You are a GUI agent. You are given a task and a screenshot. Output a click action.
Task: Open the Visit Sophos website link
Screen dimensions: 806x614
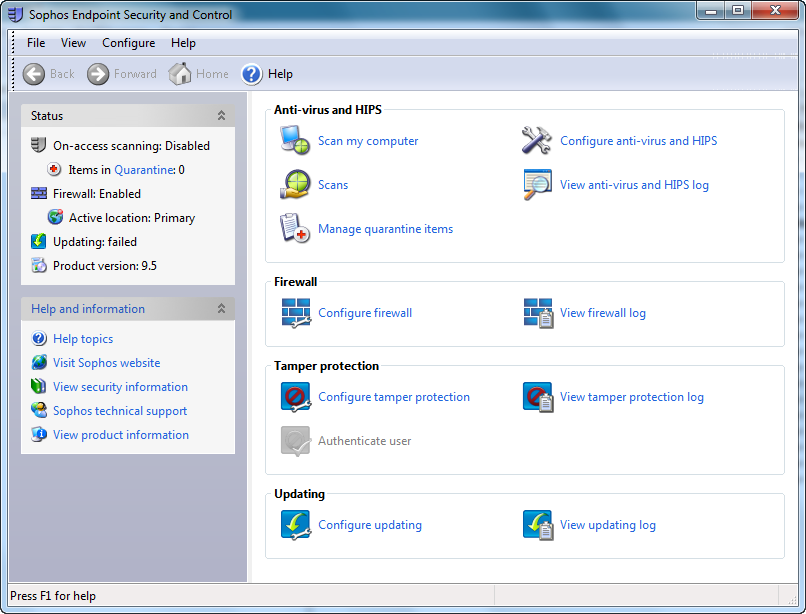[106, 363]
